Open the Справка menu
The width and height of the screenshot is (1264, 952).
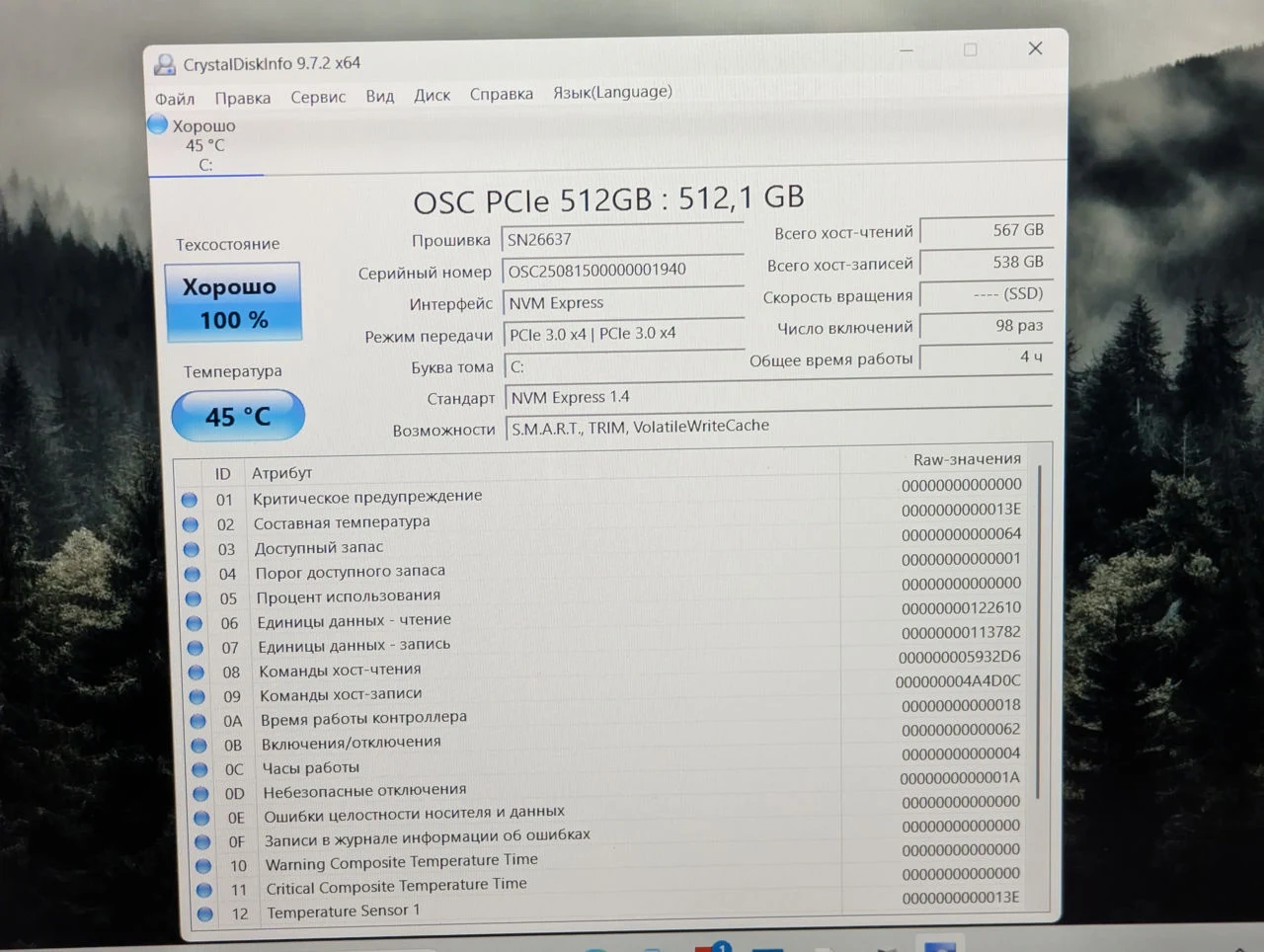pyautogui.click(x=502, y=94)
